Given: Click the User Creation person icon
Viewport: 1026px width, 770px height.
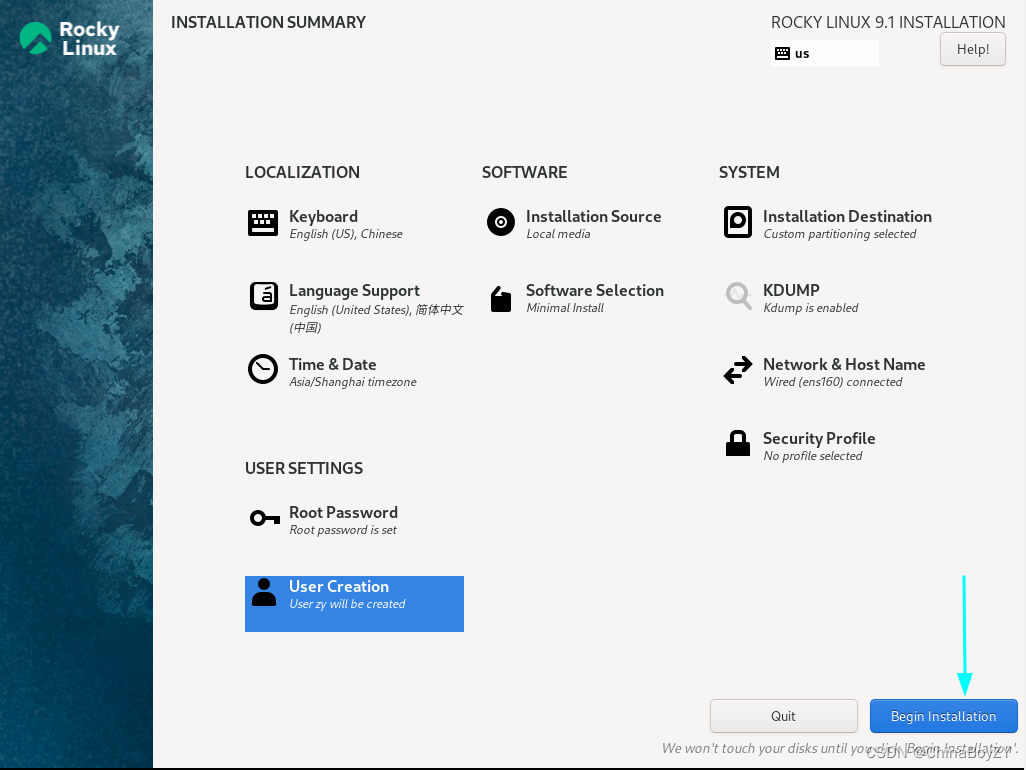Looking at the screenshot, I should 263,593.
